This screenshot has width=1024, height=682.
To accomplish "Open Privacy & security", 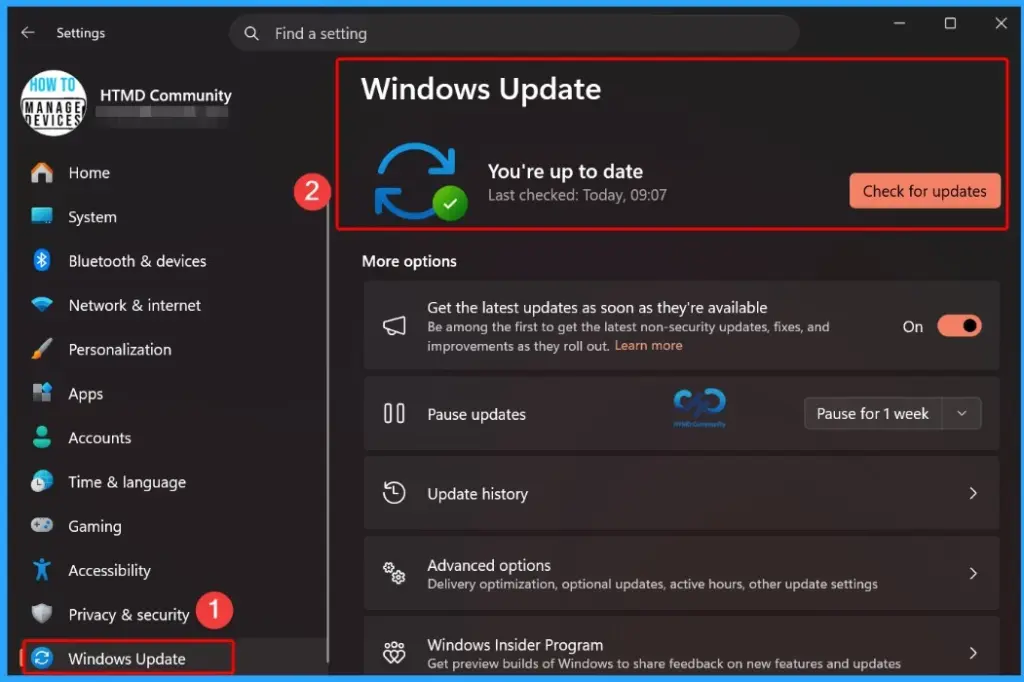I will tap(129, 615).
